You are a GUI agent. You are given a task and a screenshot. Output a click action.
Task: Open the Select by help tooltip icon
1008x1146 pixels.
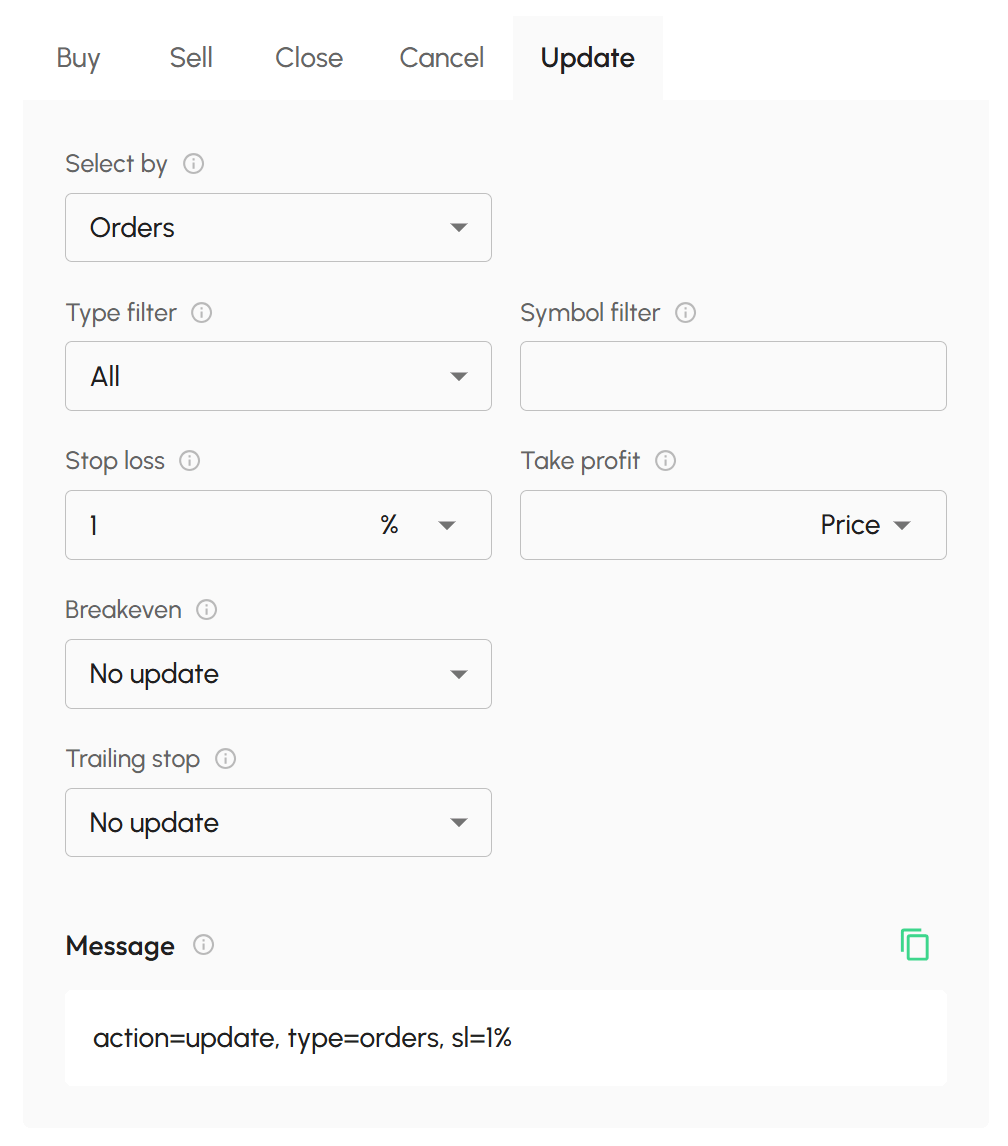(x=194, y=164)
